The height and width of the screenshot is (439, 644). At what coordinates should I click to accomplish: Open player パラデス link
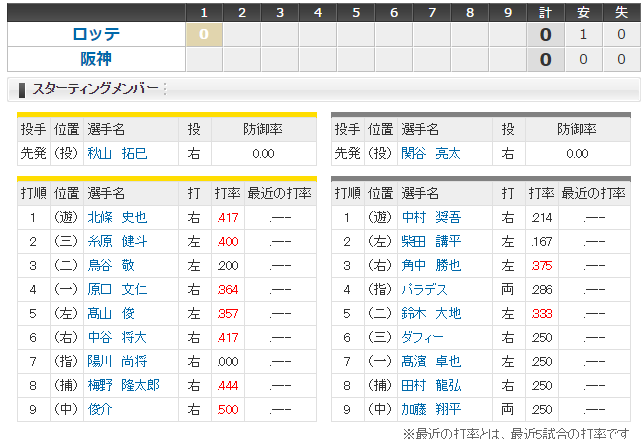(x=424, y=290)
